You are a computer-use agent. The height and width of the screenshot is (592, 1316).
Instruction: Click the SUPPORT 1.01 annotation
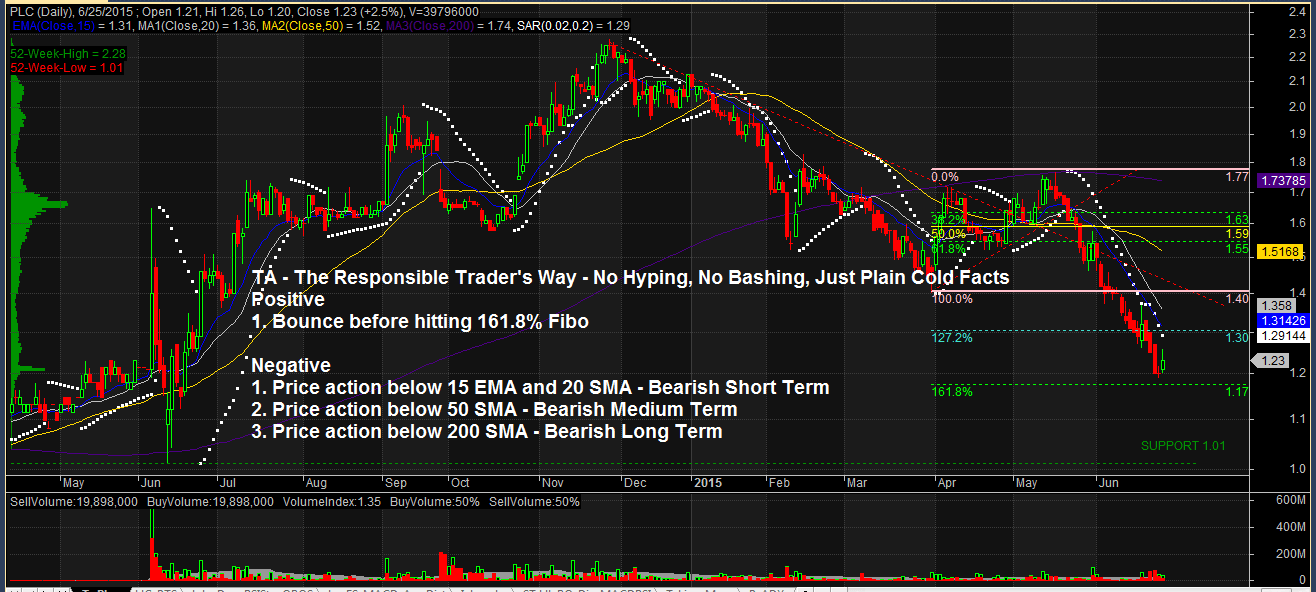point(1182,444)
